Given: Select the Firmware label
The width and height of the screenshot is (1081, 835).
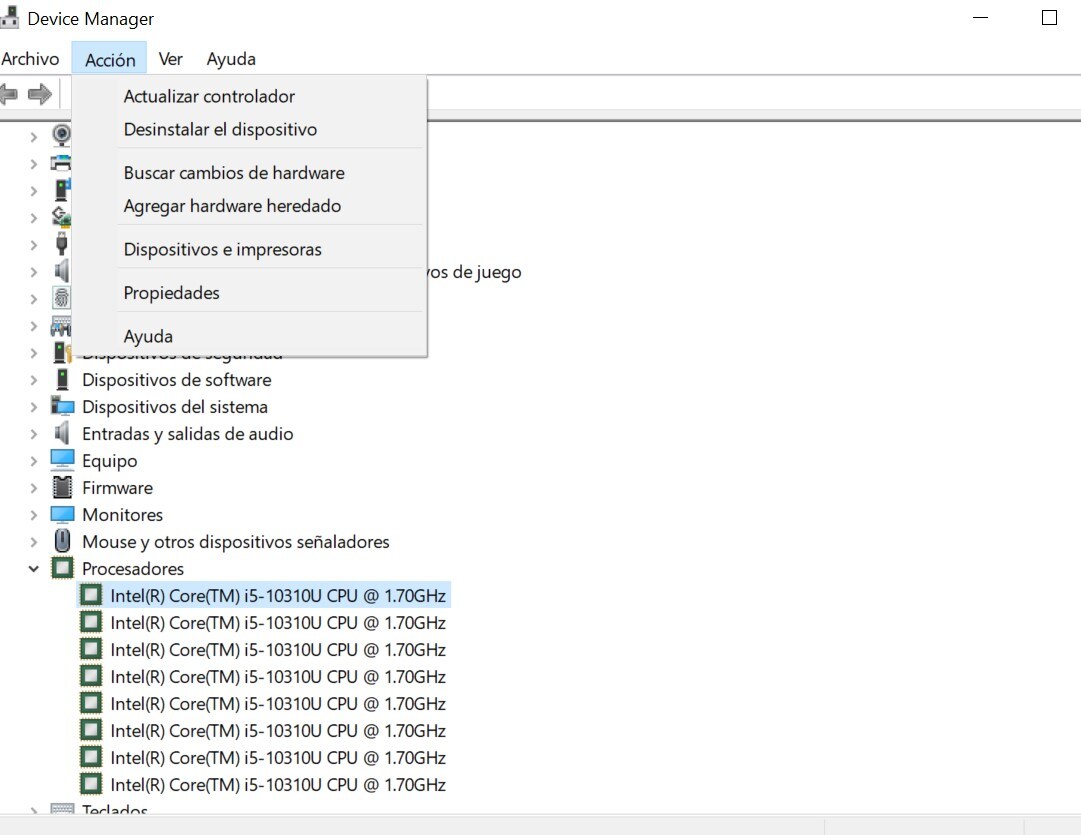Looking at the screenshot, I should 117,487.
